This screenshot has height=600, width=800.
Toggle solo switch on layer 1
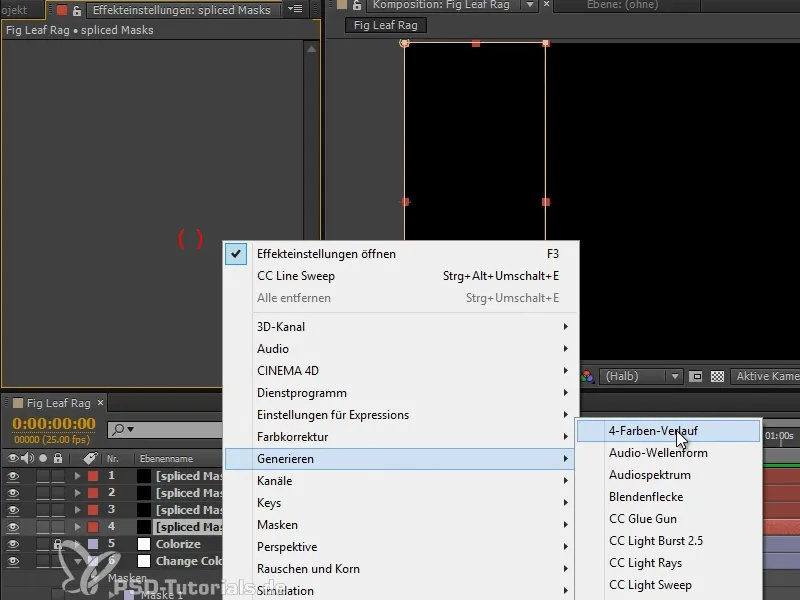pos(43,476)
